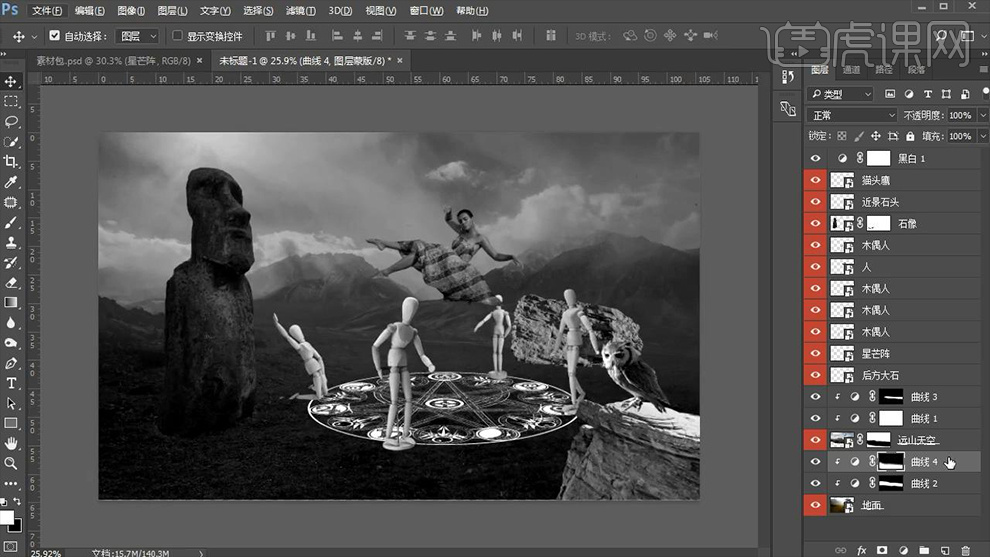This screenshot has height=557, width=990.
Task: Select the Lasso tool
Action: pyautogui.click(x=11, y=122)
